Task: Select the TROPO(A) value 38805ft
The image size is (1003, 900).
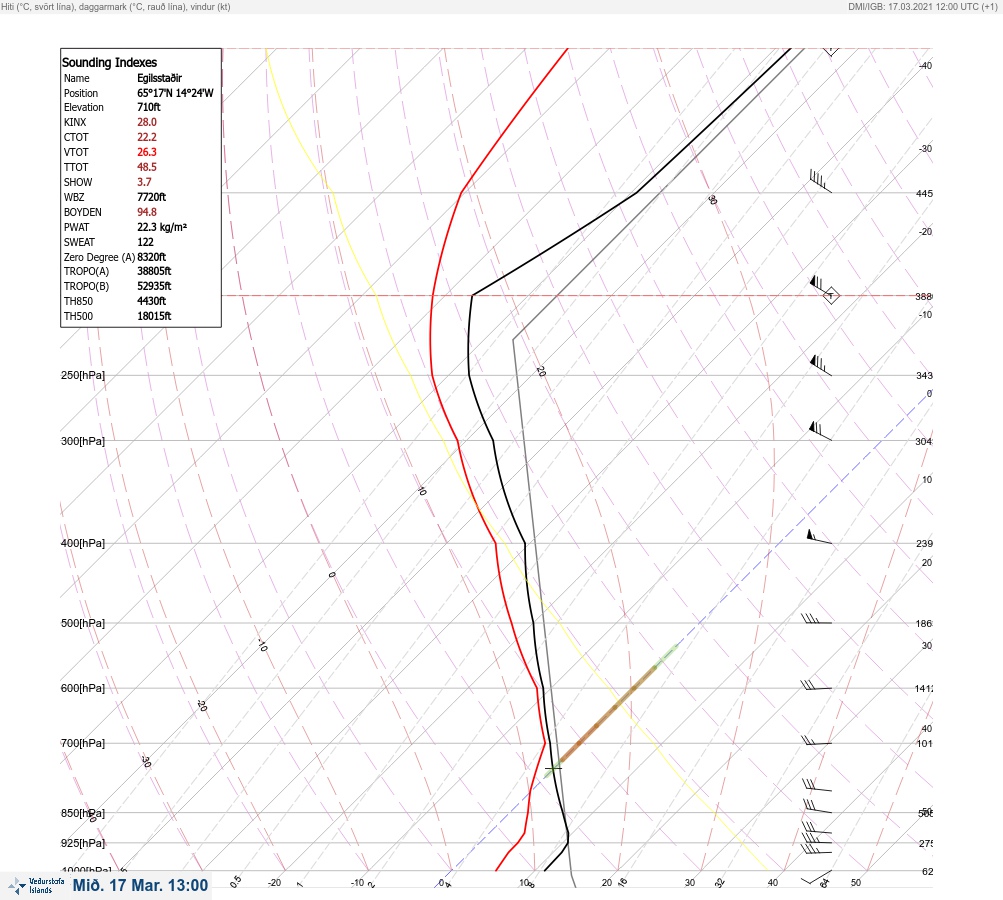Action: (154, 271)
